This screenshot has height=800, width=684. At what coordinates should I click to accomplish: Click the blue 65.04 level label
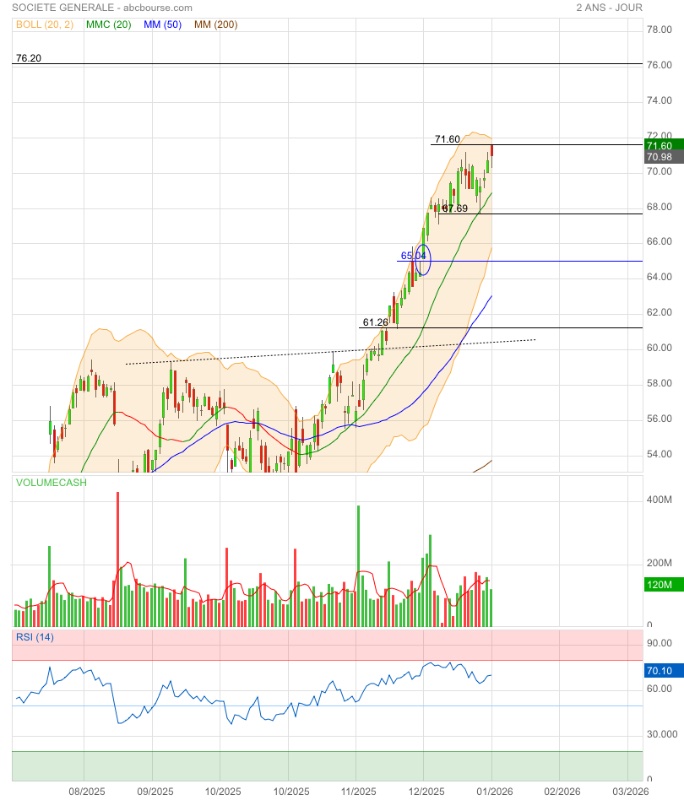tap(413, 255)
